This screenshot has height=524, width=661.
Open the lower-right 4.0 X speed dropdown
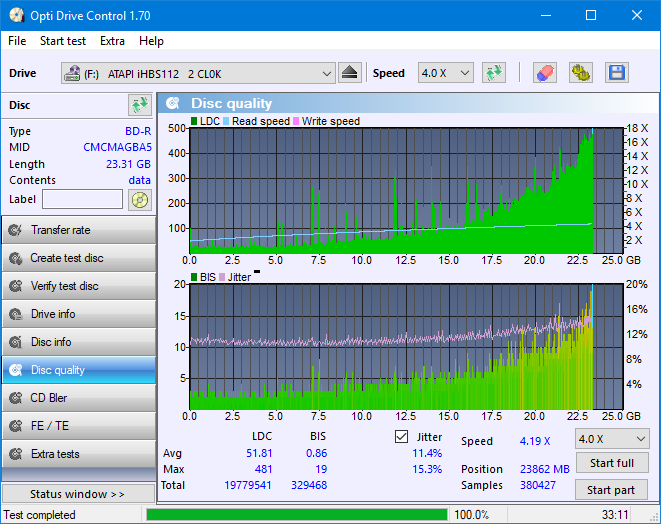612,439
